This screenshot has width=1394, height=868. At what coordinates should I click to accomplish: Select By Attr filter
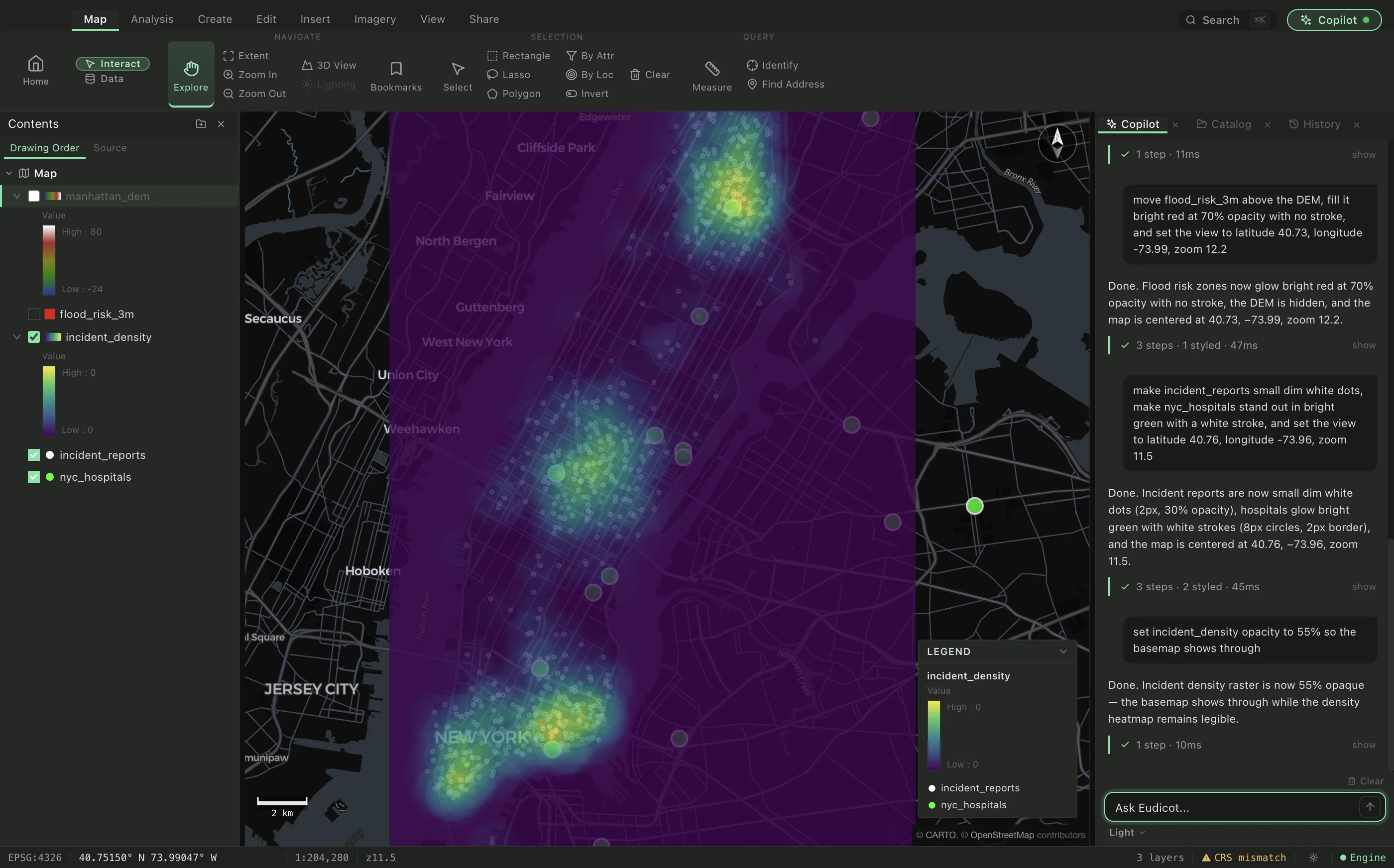click(x=590, y=56)
